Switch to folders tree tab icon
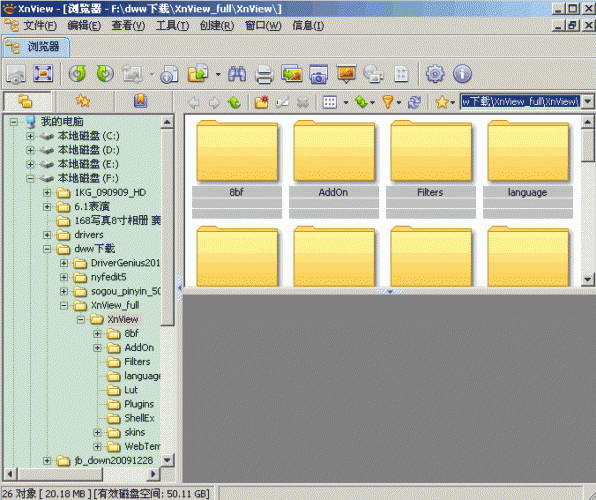This screenshot has height=500, width=596. coord(26,101)
